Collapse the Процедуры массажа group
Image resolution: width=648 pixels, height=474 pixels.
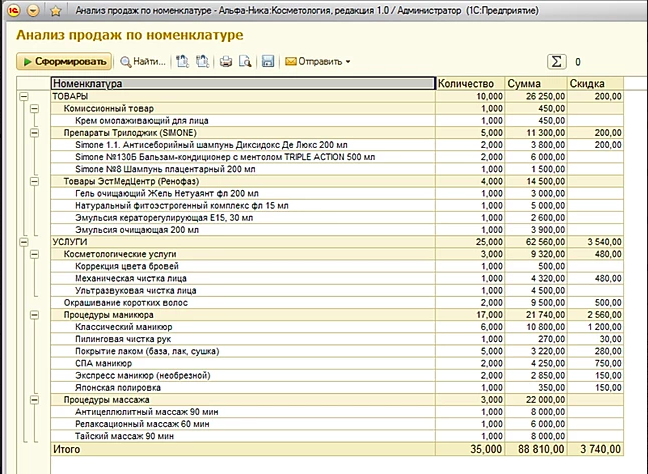tap(34, 398)
